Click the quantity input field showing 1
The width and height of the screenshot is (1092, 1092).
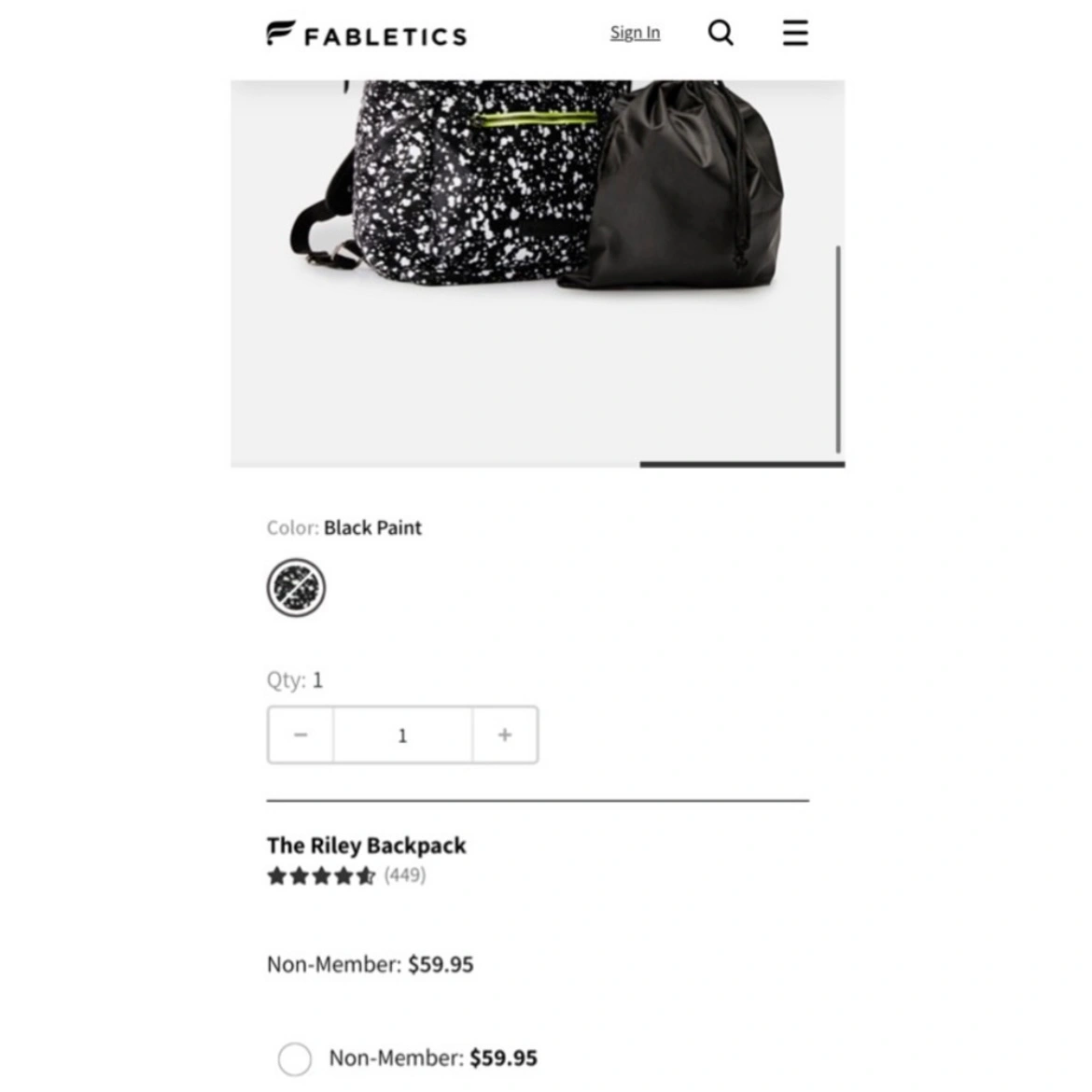402,735
